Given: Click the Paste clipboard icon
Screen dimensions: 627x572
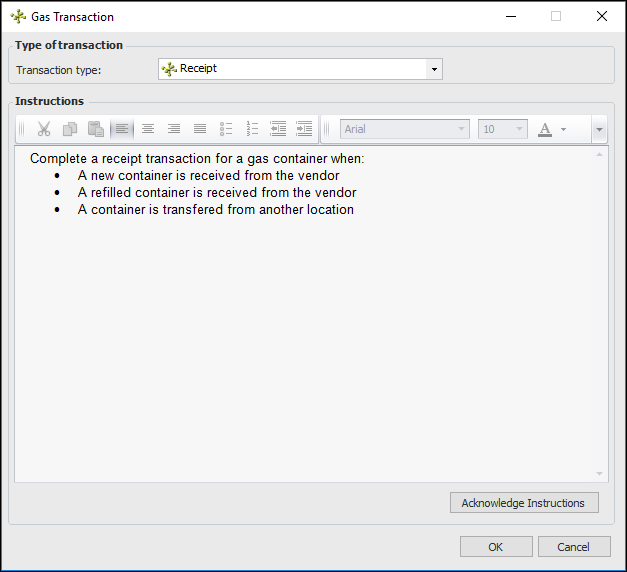Looking at the screenshot, I should click(x=96, y=129).
